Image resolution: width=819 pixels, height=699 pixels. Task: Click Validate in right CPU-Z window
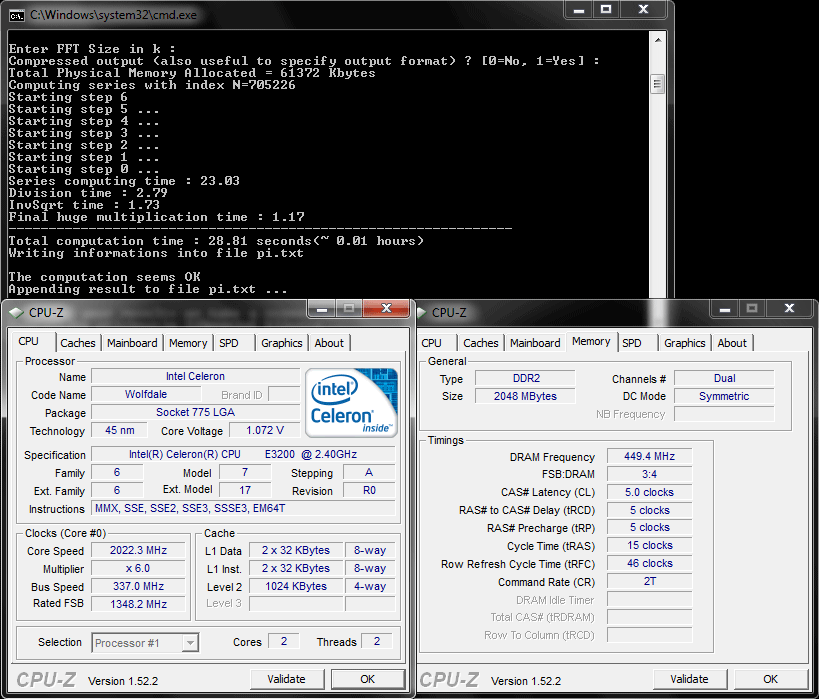point(689,679)
